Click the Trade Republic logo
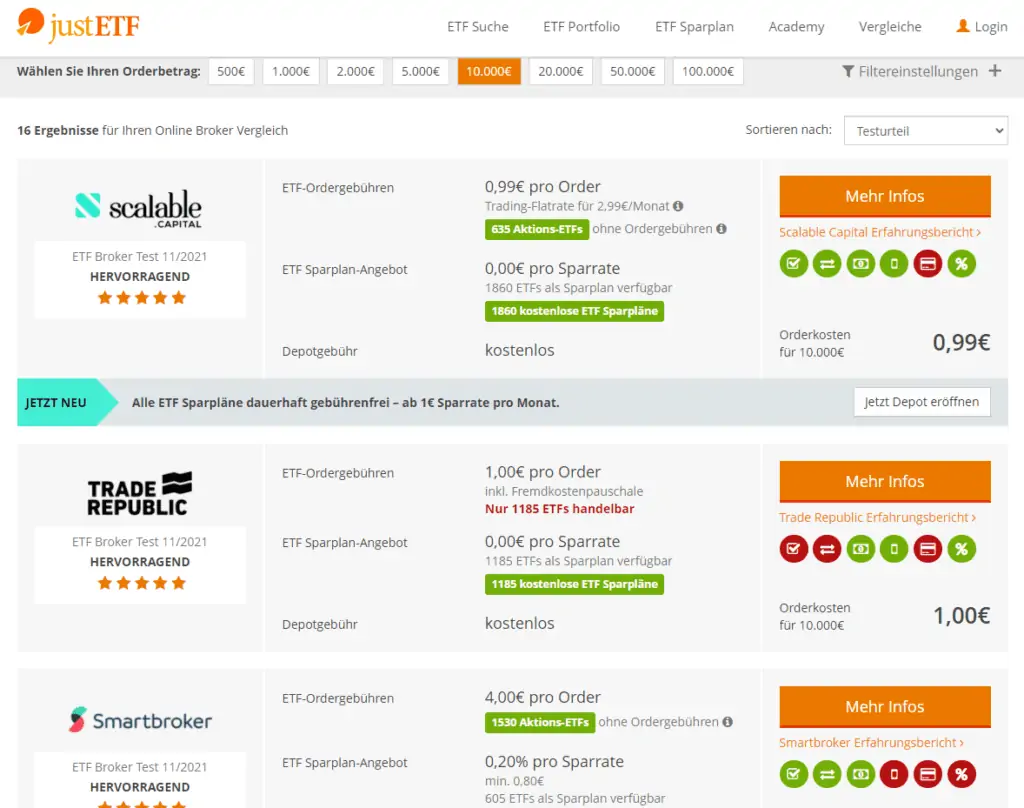The image size is (1024, 808). (x=140, y=494)
